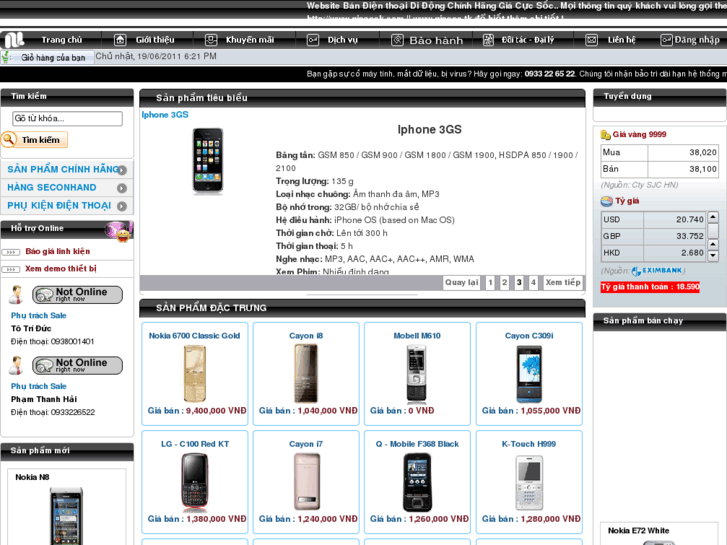The width and height of the screenshot is (727, 545).
Task: Click the Xem tiếp pager button
Action: point(563,282)
